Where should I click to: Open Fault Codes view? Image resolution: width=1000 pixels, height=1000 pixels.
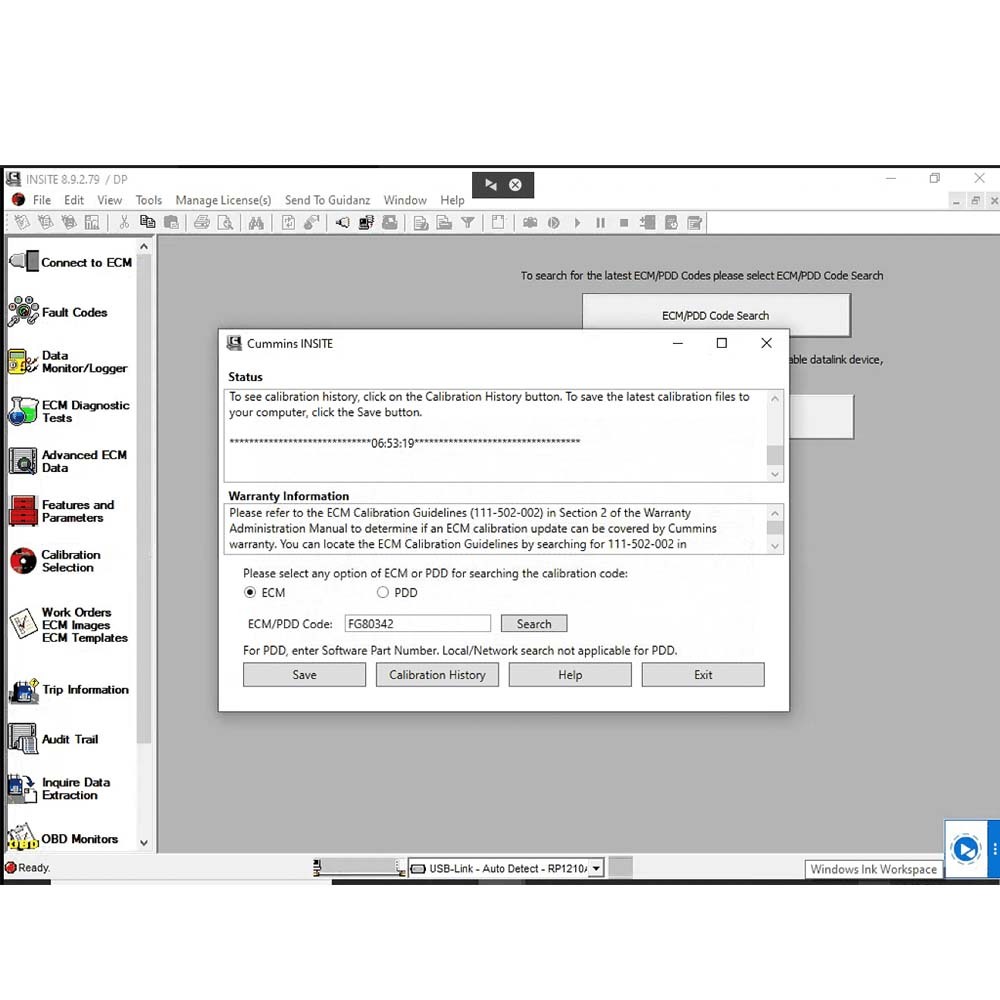(x=58, y=312)
